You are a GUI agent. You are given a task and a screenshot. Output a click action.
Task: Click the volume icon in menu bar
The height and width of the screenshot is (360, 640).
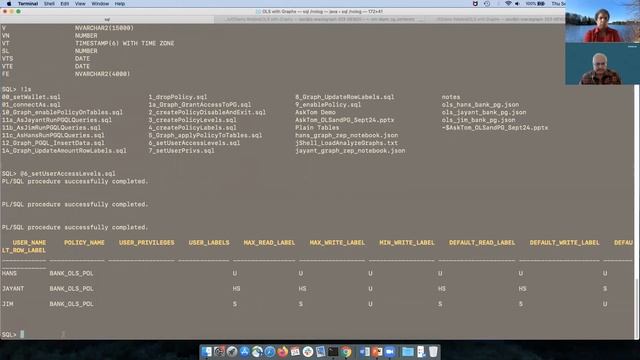517,3
